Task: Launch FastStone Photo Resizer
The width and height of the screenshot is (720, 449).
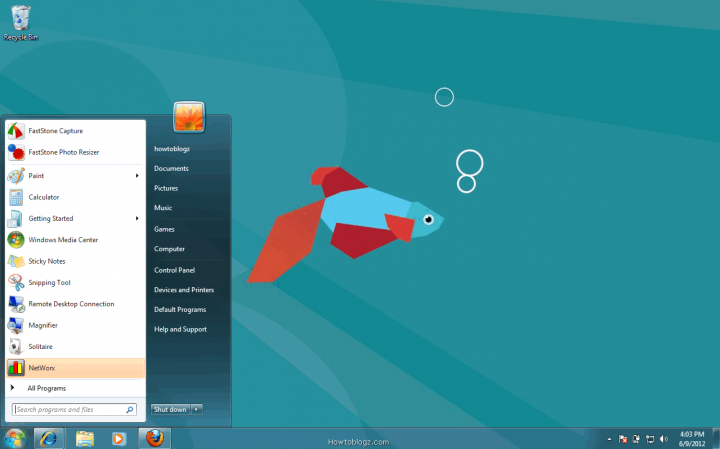Action: click(x=62, y=152)
